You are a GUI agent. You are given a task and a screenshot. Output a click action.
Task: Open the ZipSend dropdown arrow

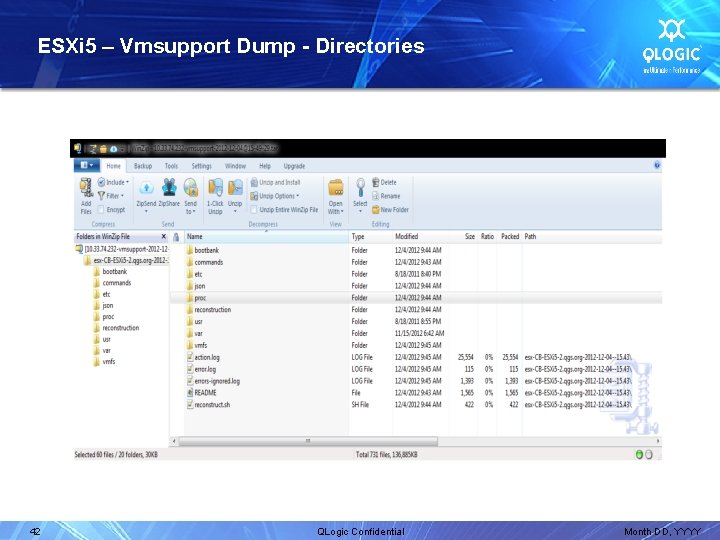[x=146, y=212]
